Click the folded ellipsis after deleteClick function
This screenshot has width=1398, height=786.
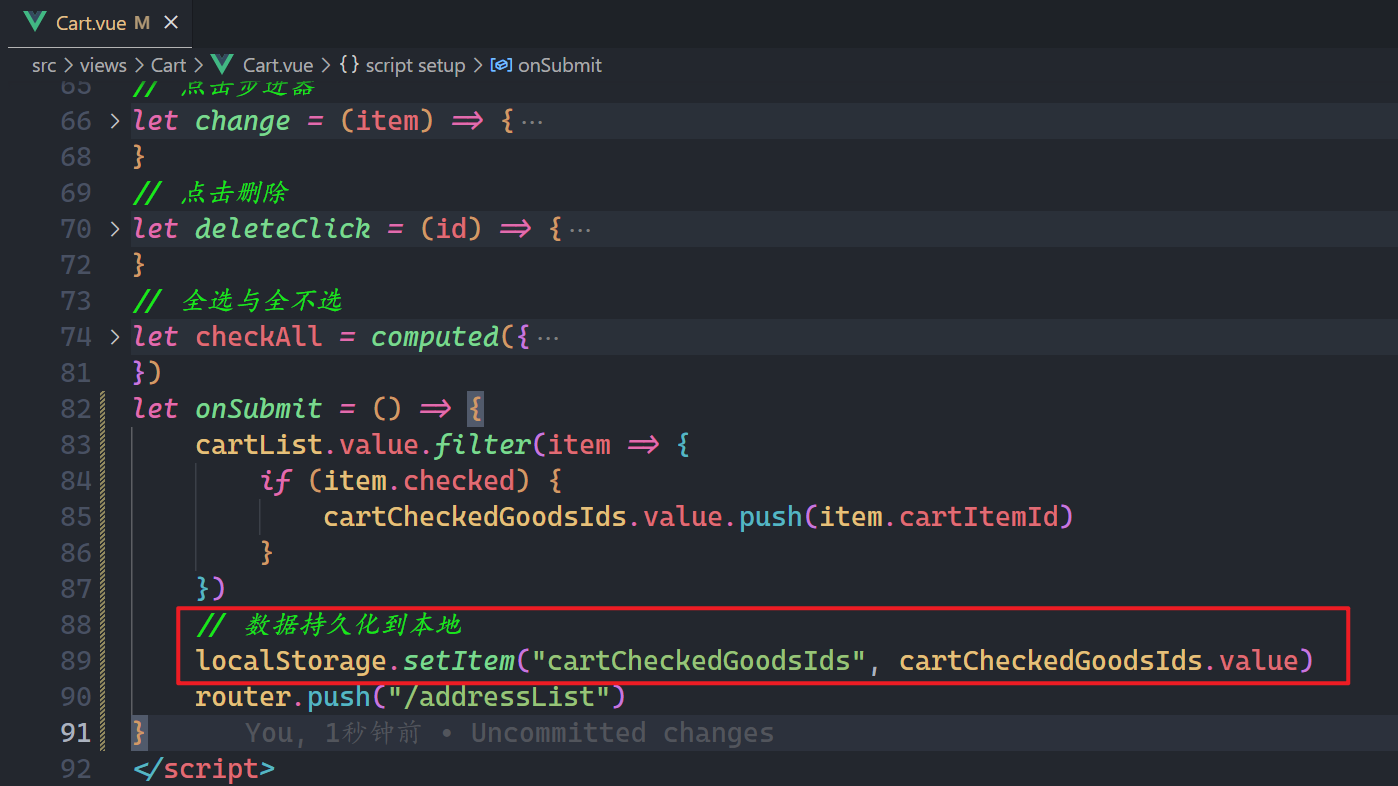[x=580, y=230]
